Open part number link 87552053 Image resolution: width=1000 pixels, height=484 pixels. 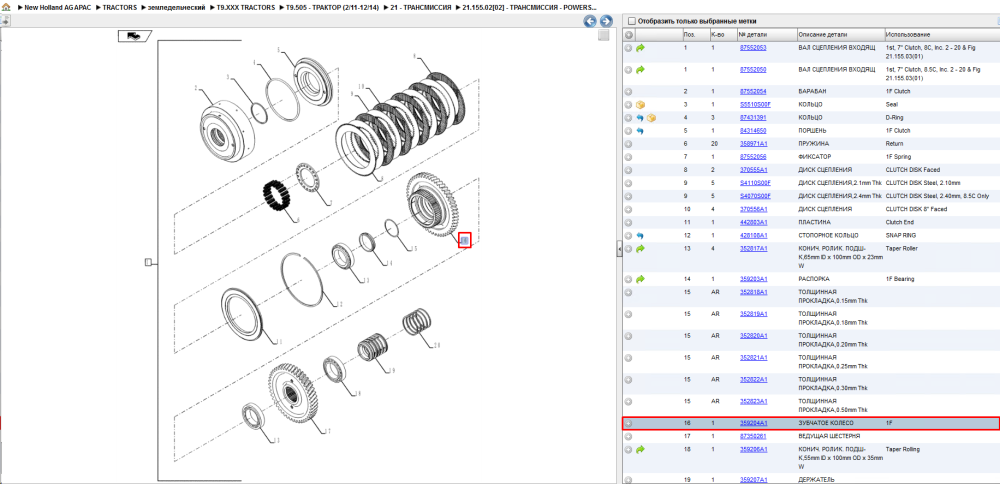753,48
